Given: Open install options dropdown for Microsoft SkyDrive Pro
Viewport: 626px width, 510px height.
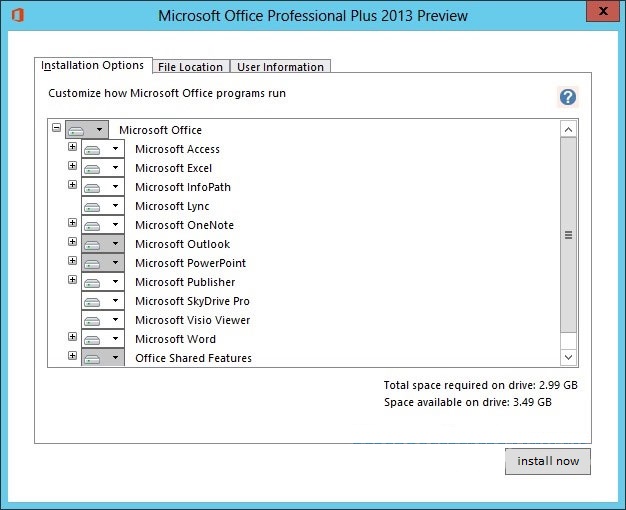Looking at the screenshot, I should tap(103, 301).
